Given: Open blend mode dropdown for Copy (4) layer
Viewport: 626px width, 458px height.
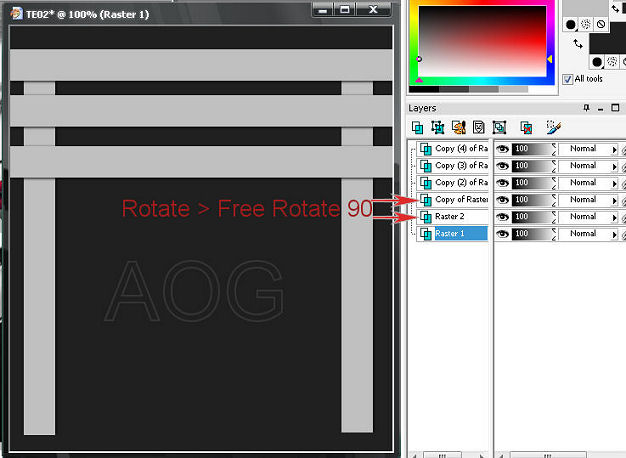Looking at the screenshot, I should click(614, 149).
